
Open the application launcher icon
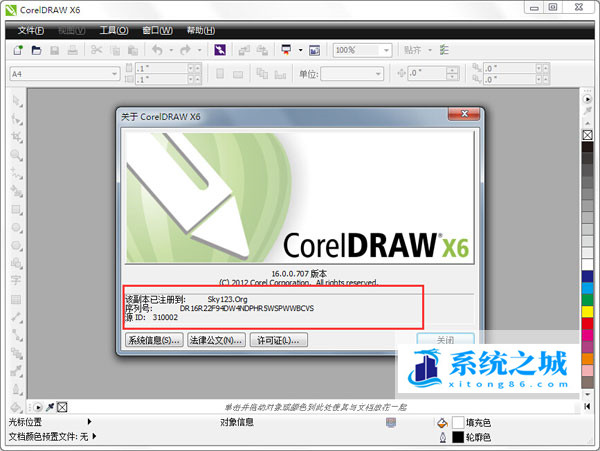pos(286,50)
